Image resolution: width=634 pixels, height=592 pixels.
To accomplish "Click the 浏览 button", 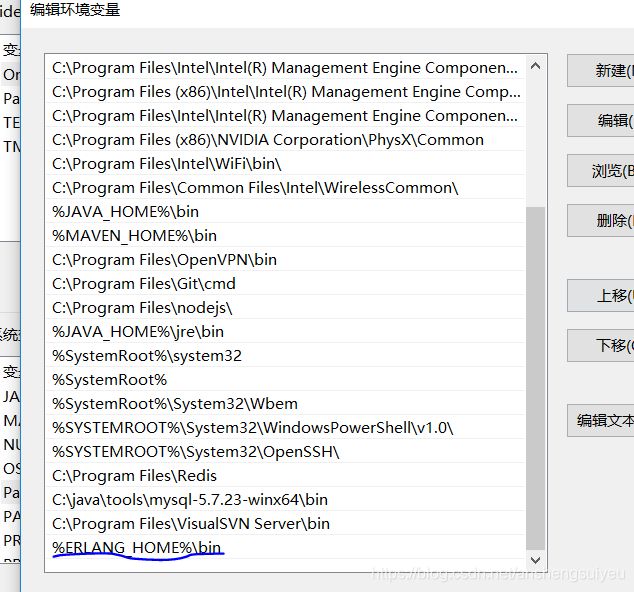I will click(x=601, y=171).
